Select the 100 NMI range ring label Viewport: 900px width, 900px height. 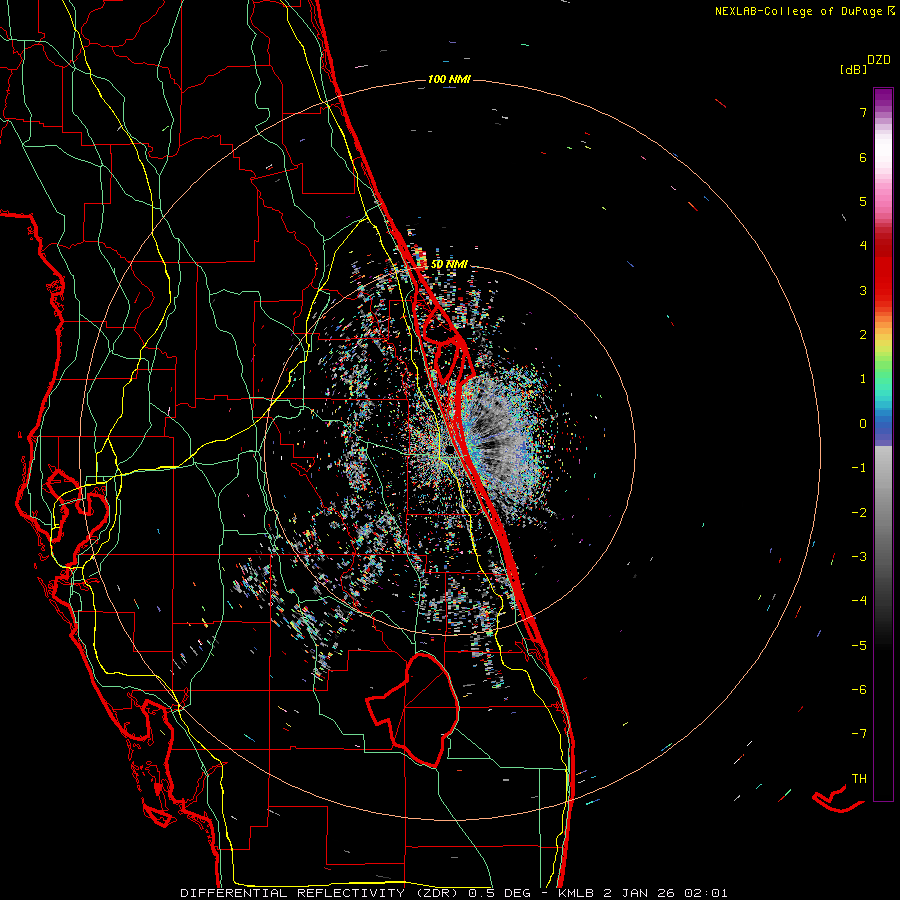(449, 79)
